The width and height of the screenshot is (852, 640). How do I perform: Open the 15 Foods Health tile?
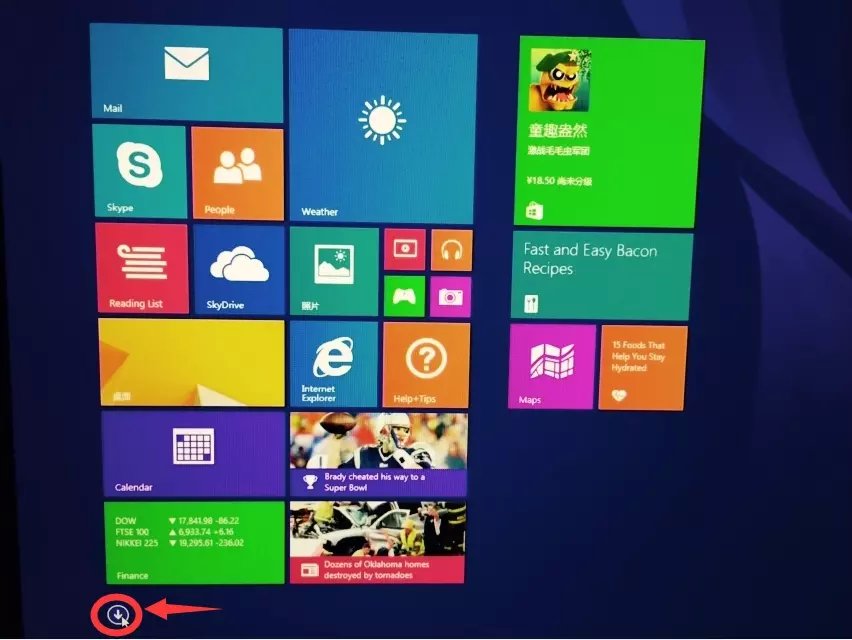click(642, 368)
